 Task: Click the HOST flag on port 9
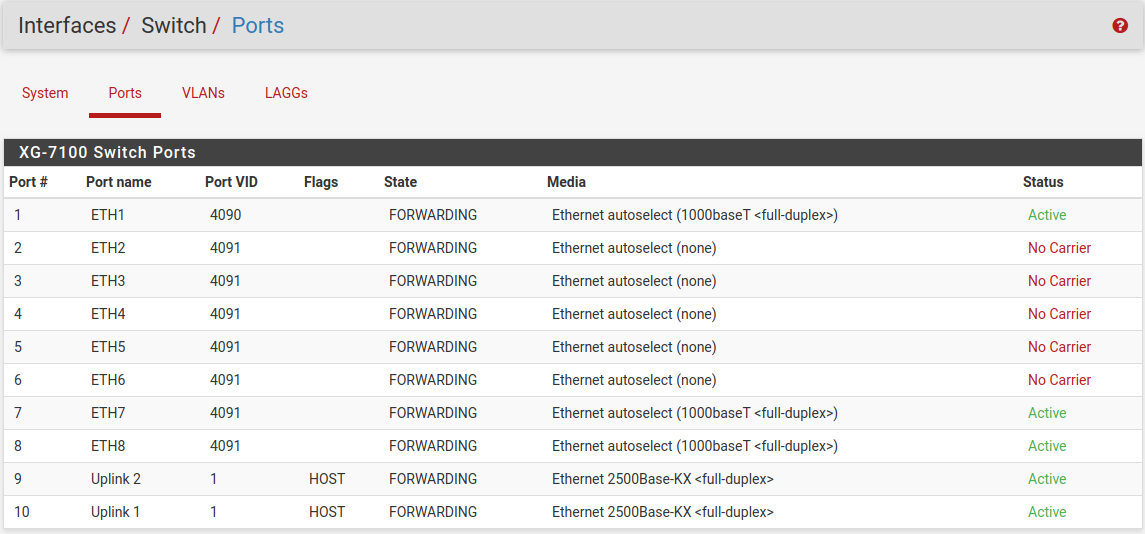(x=327, y=479)
